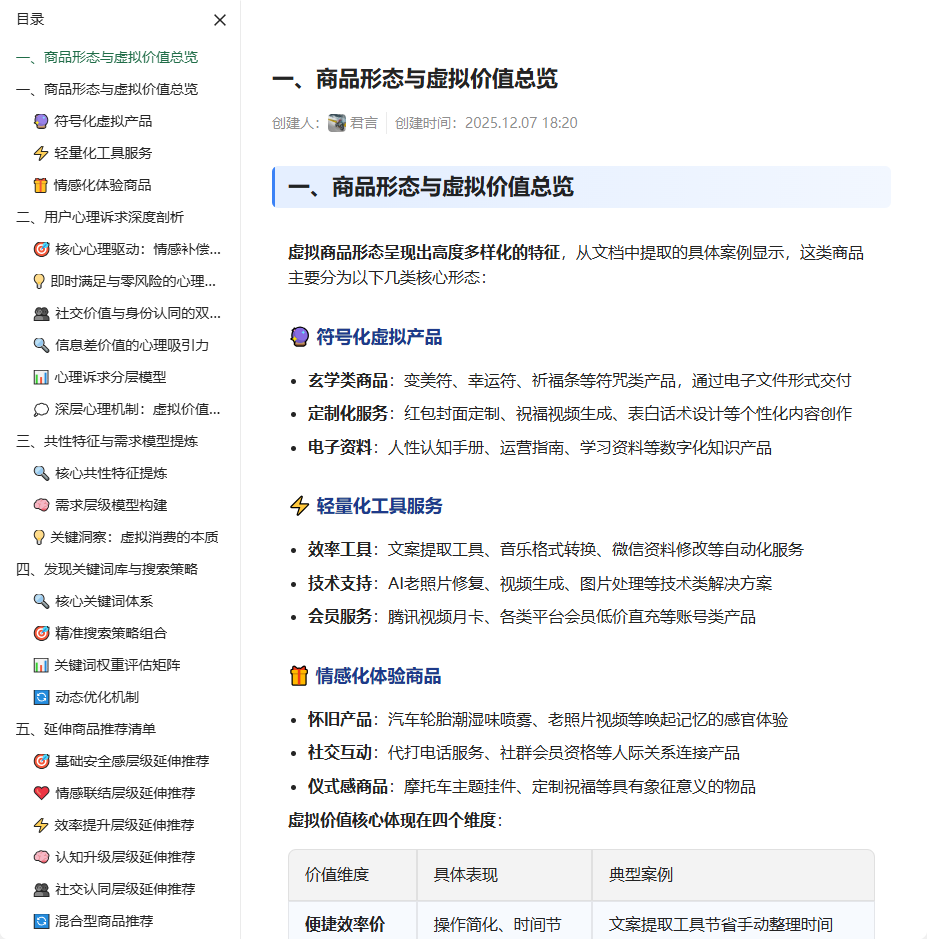Select 五、延伸商品推荐清单 in the outline
Viewport: 927px width, 939px height.
pyautogui.click(x=90, y=729)
